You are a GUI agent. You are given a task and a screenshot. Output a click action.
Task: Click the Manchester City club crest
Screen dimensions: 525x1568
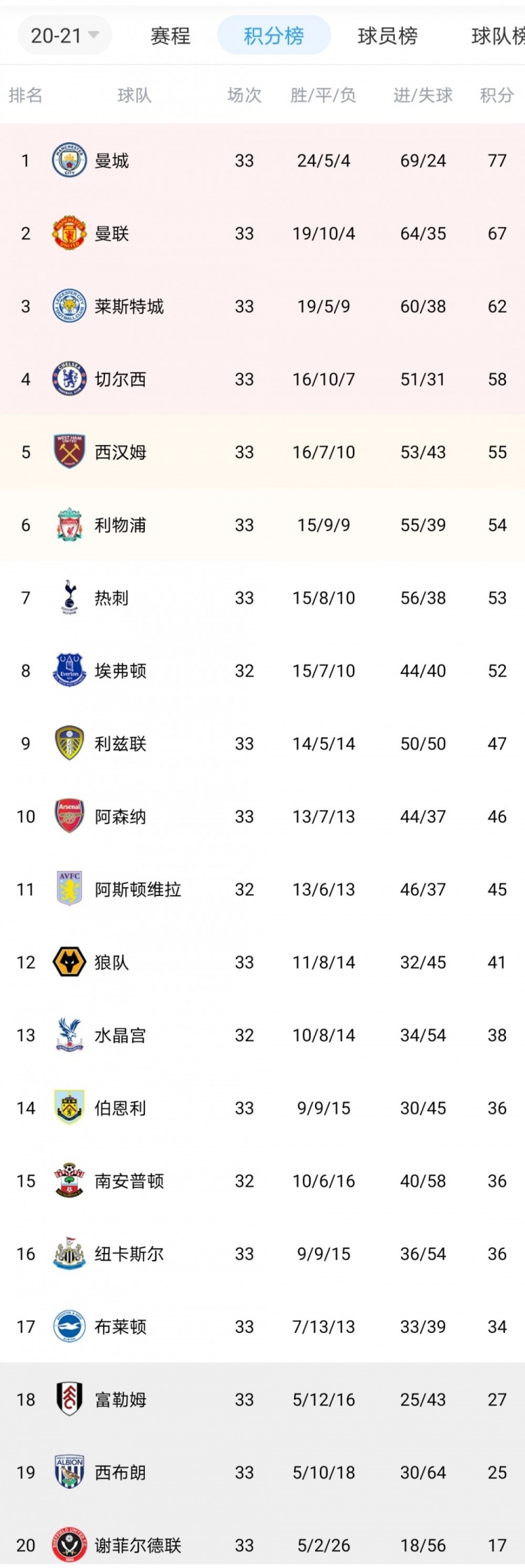pos(68,160)
